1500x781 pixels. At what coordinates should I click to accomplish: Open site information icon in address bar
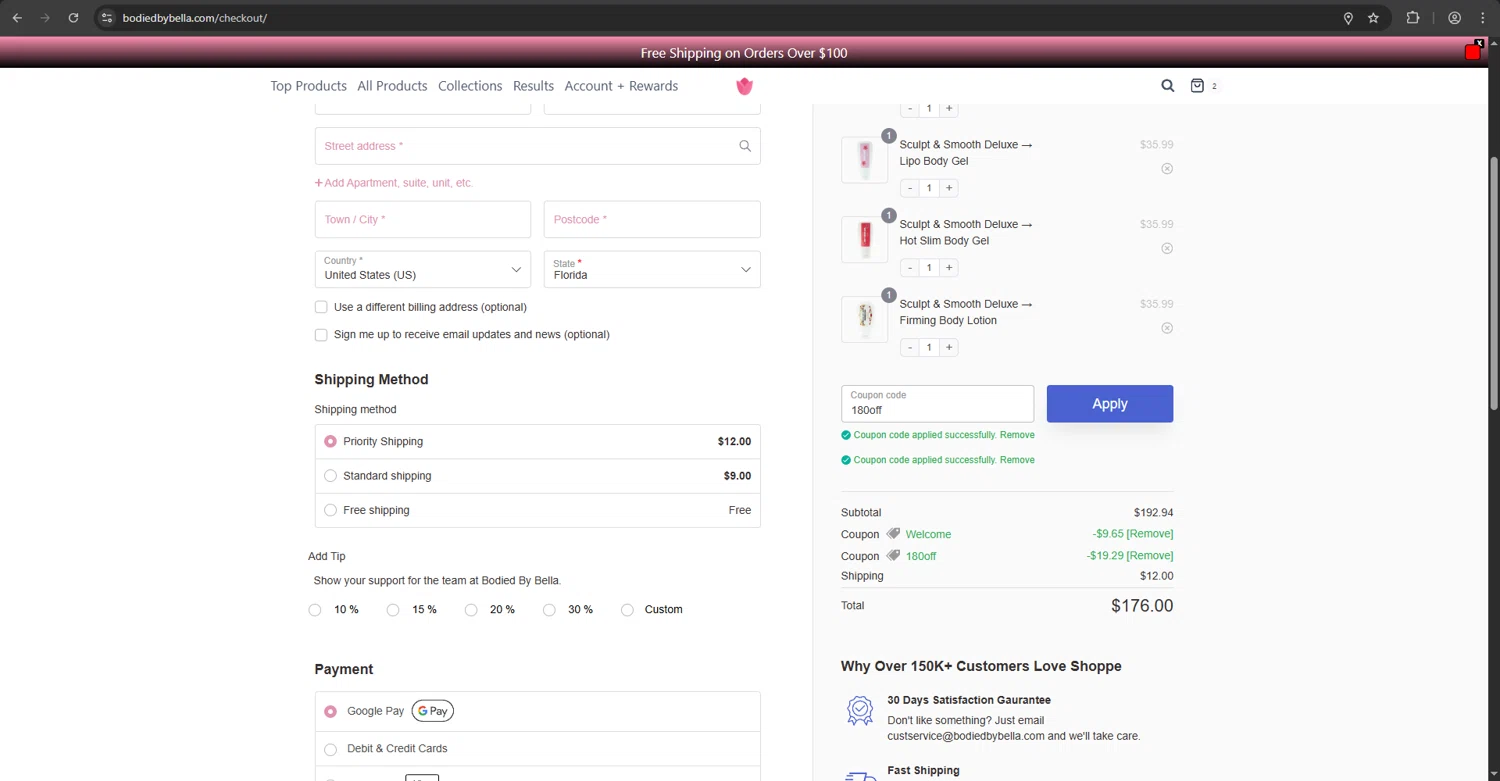107,18
